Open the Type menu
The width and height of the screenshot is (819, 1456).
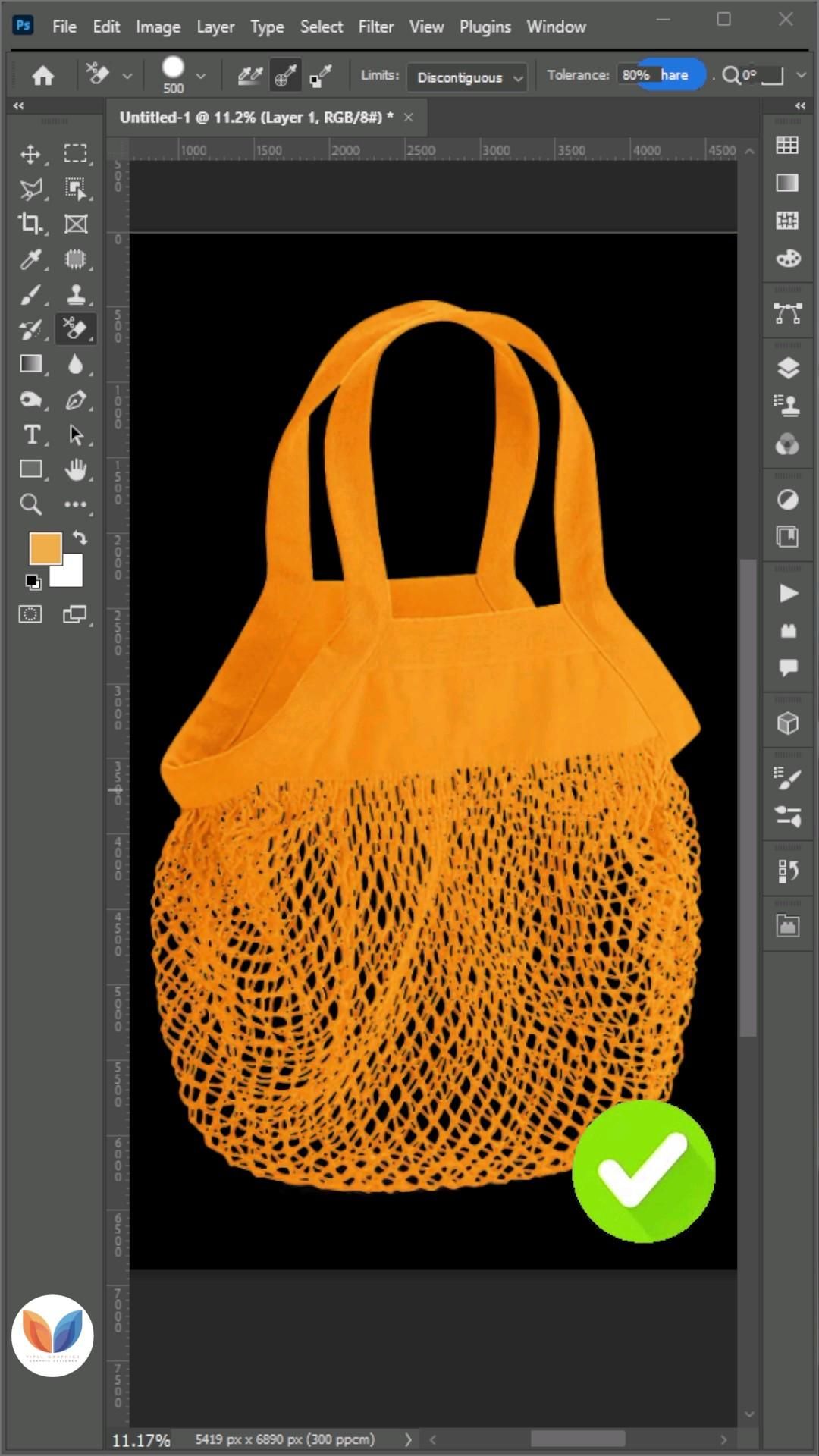267,27
